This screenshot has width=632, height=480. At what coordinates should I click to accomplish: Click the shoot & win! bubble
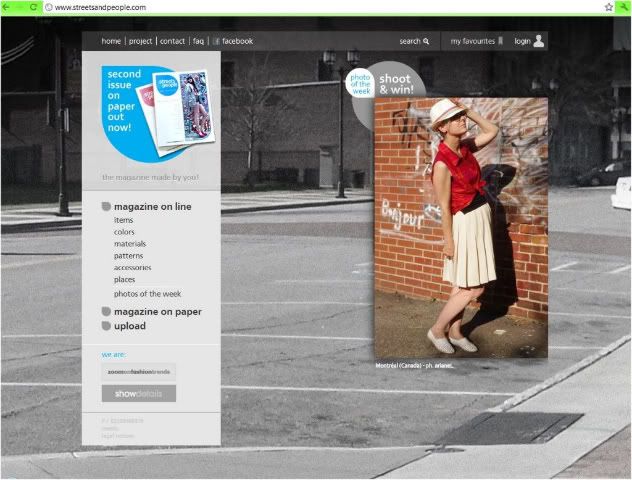coord(397,84)
